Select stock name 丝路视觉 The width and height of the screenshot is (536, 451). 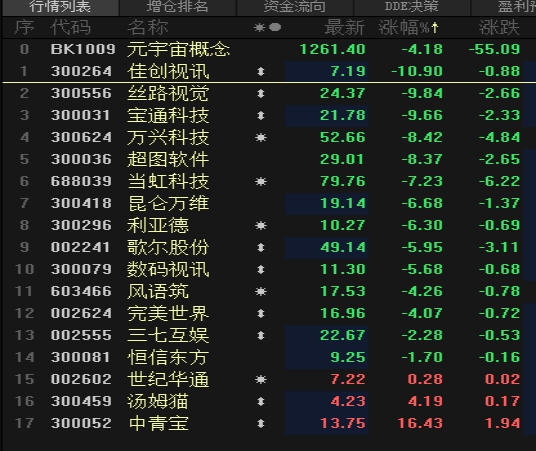168,93
